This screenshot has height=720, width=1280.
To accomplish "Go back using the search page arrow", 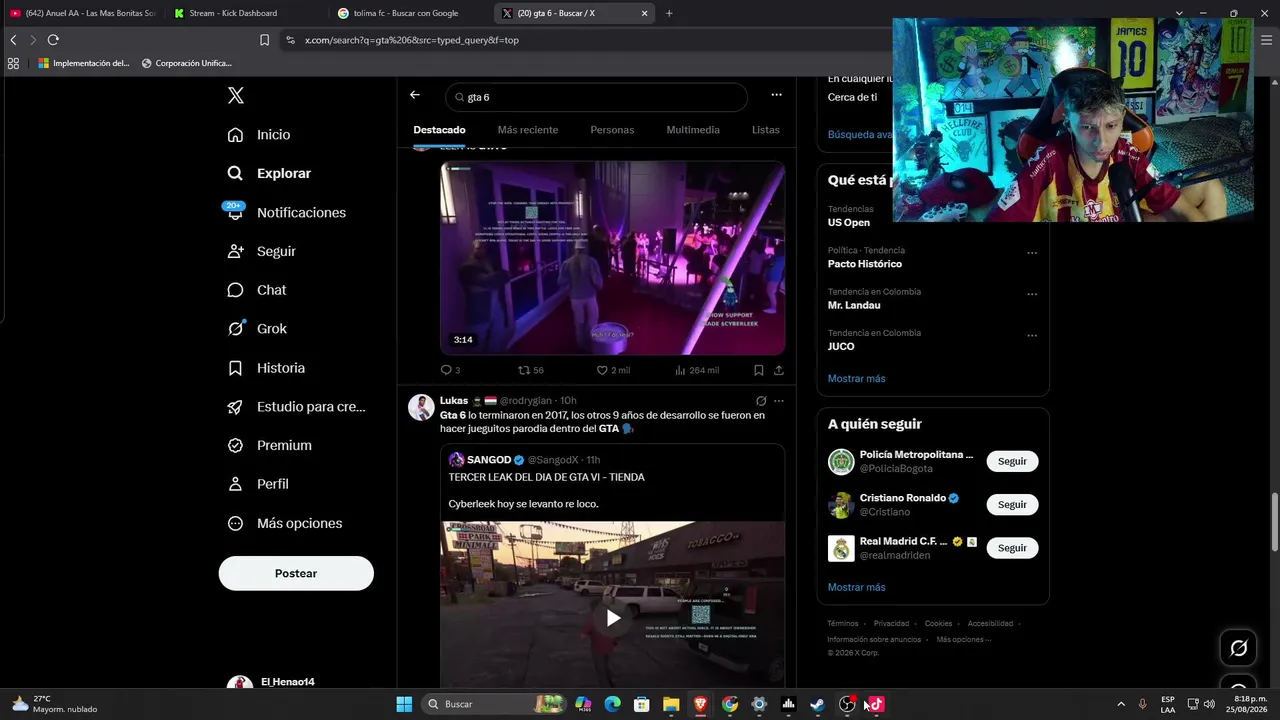I will pyautogui.click(x=415, y=95).
